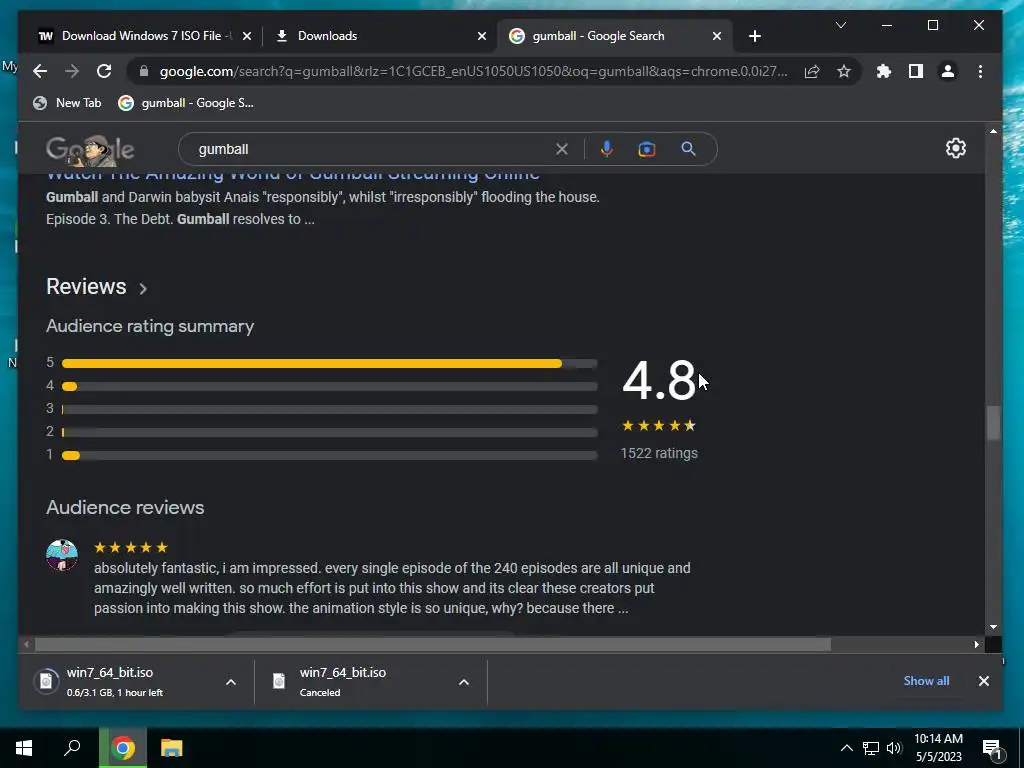This screenshot has width=1024, height=768.
Task: Switch to Download Windows 7 ISO File tab
Action: 144,36
